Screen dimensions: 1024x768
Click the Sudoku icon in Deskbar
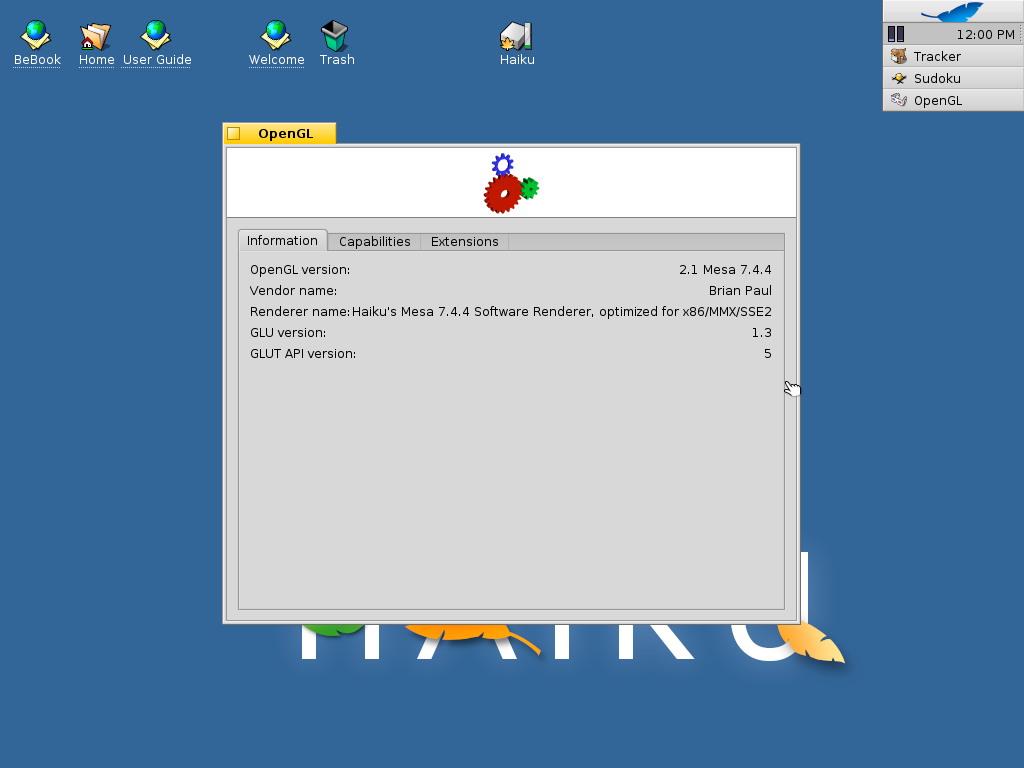[x=899, y=78]
